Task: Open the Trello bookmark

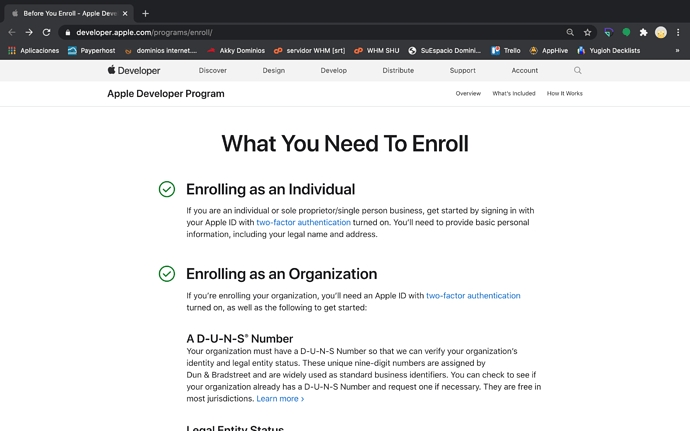Action: [x=506, y=50]
